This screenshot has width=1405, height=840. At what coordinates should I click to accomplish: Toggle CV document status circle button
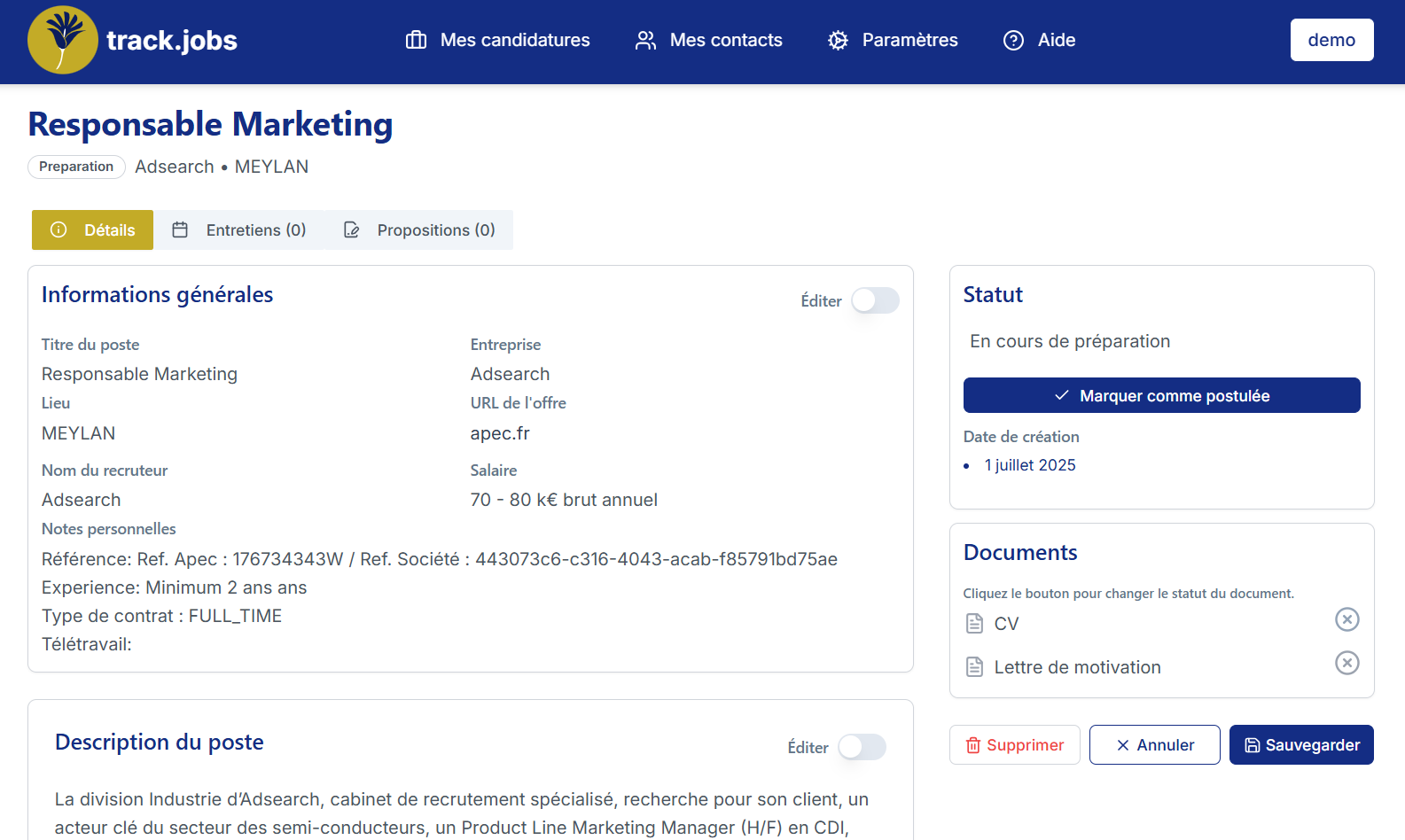tap(1346, 619)
